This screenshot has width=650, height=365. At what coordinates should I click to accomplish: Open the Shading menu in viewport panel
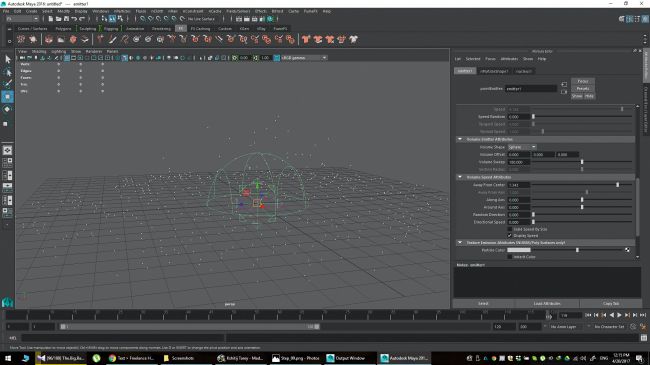(39, 51)
